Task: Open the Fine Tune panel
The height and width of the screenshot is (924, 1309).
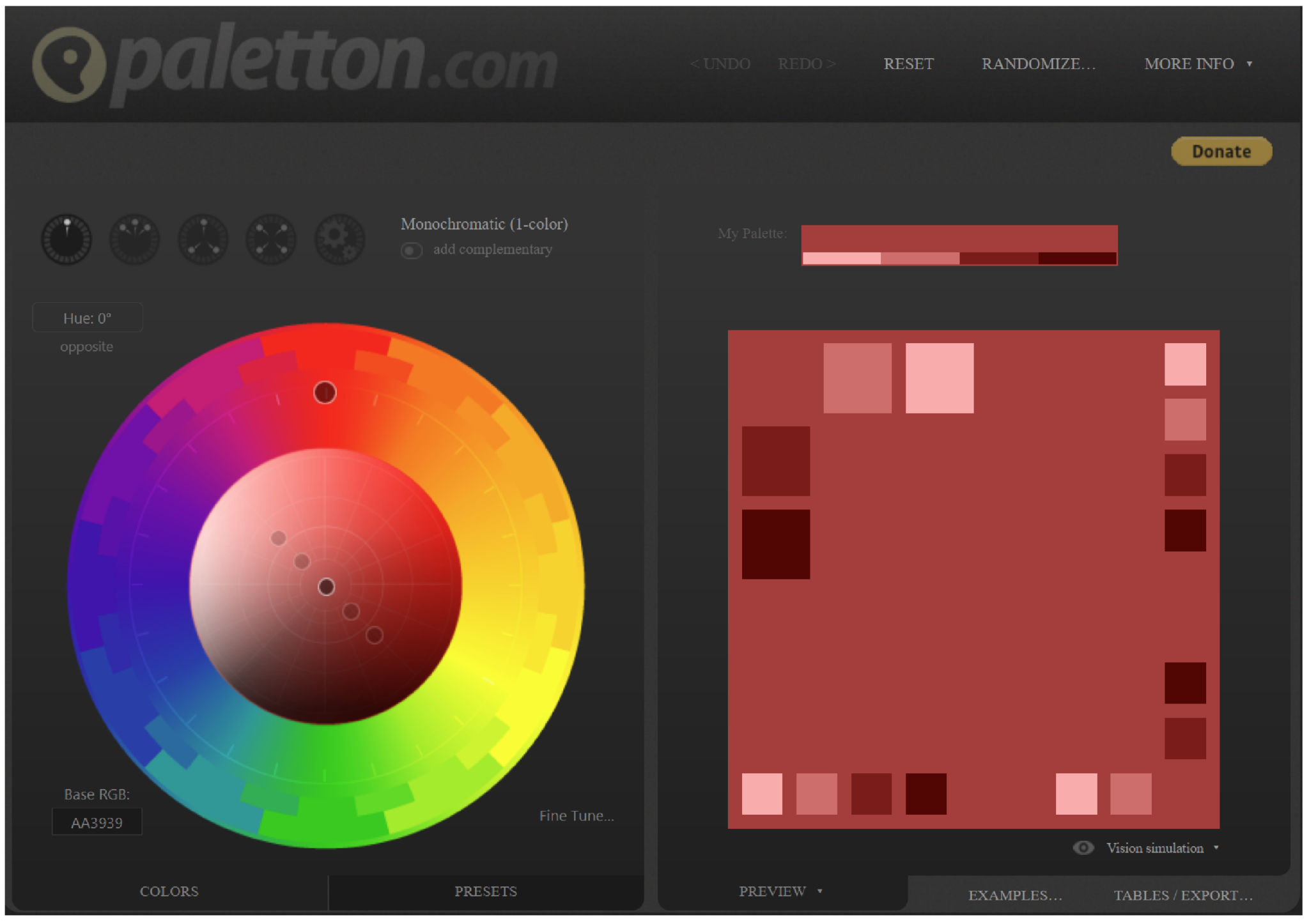Action: pos(576,815)
